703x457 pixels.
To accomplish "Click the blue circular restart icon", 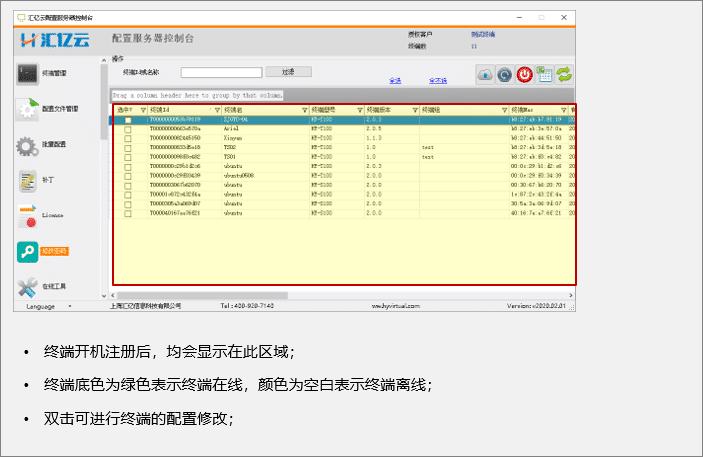I will [x=504, y=75].
